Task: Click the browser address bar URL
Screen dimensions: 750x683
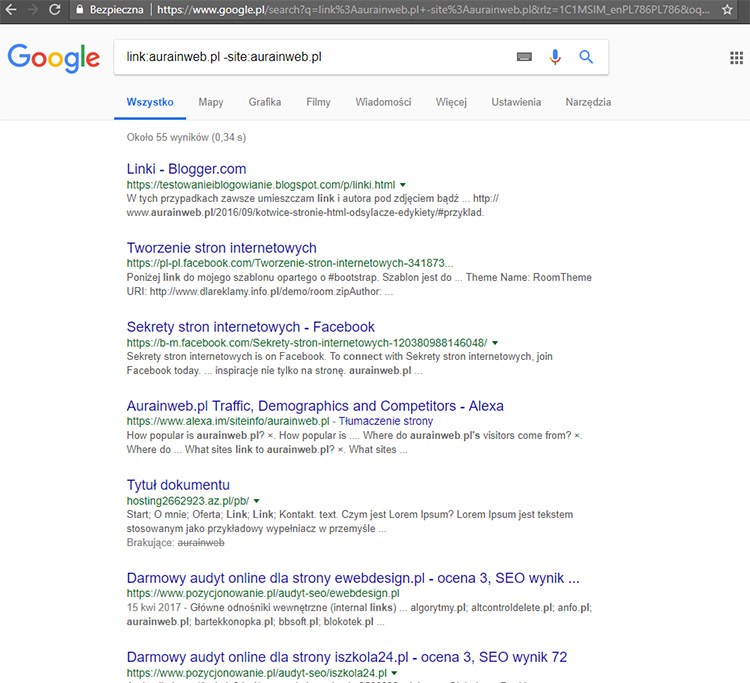Action: 433,10
